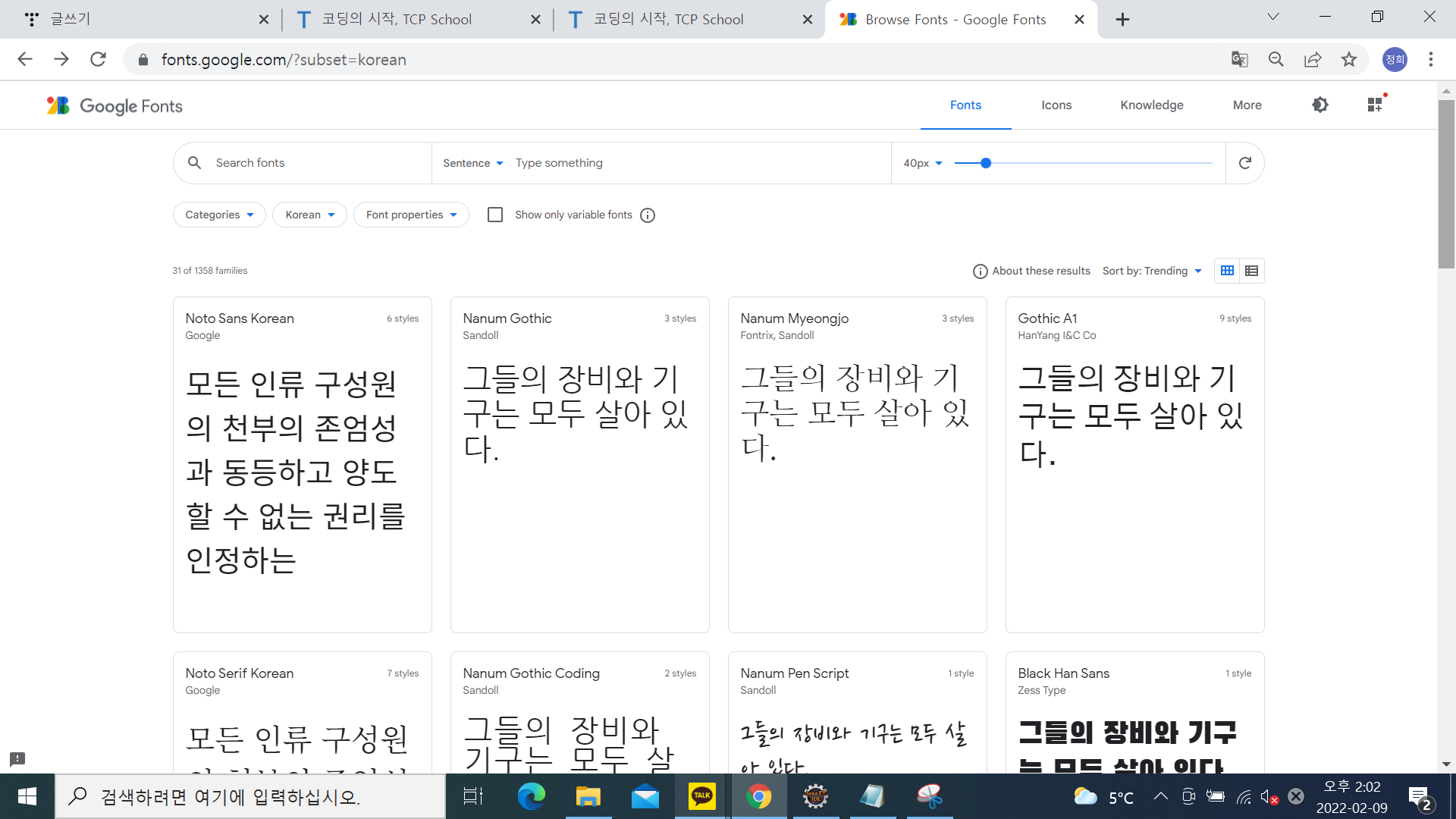This screenshot has width=1456, height=819.
Task: Switch to grid view layout
Action: pos(1227,271)
